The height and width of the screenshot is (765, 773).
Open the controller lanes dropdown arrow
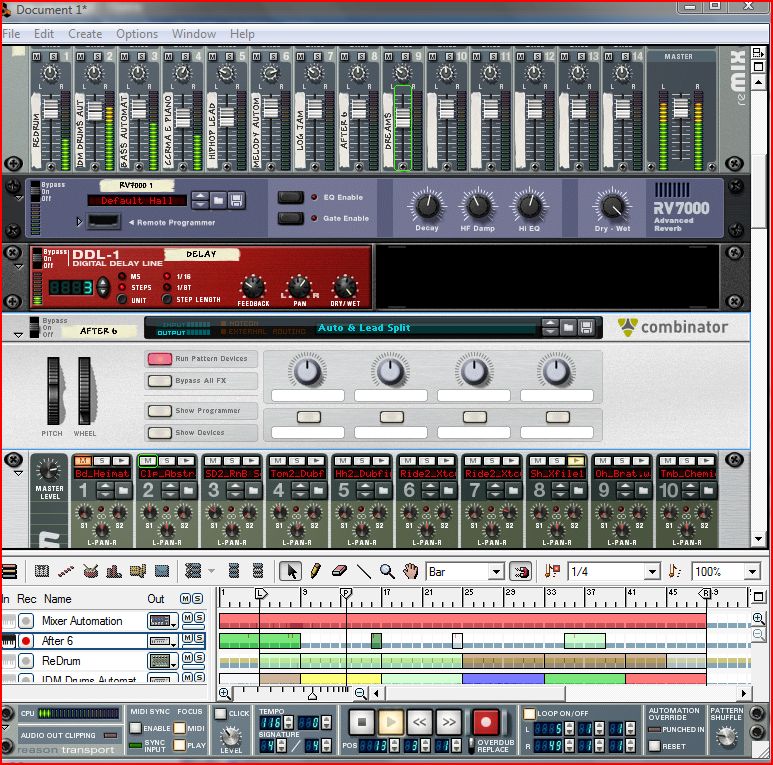tap(211, 571)
